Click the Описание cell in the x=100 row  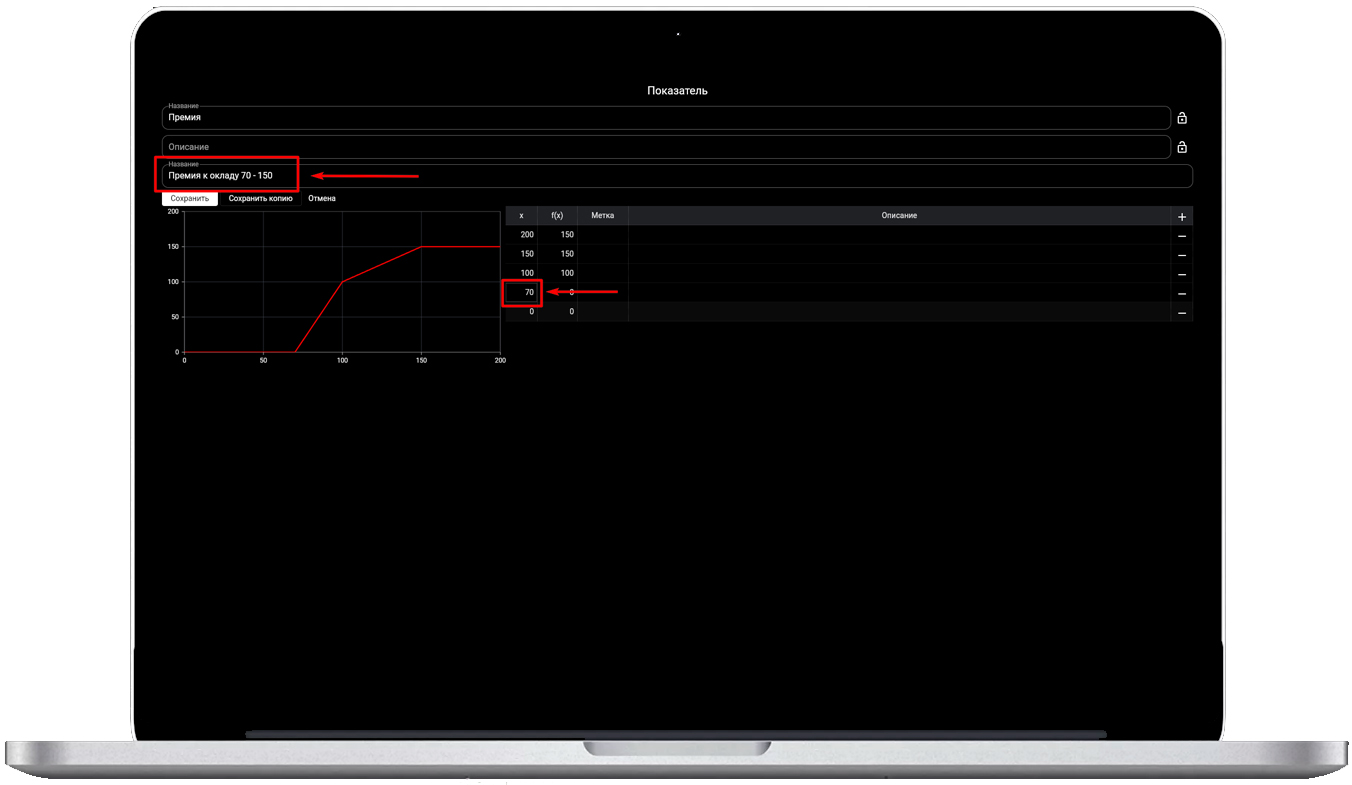[898, 273]
